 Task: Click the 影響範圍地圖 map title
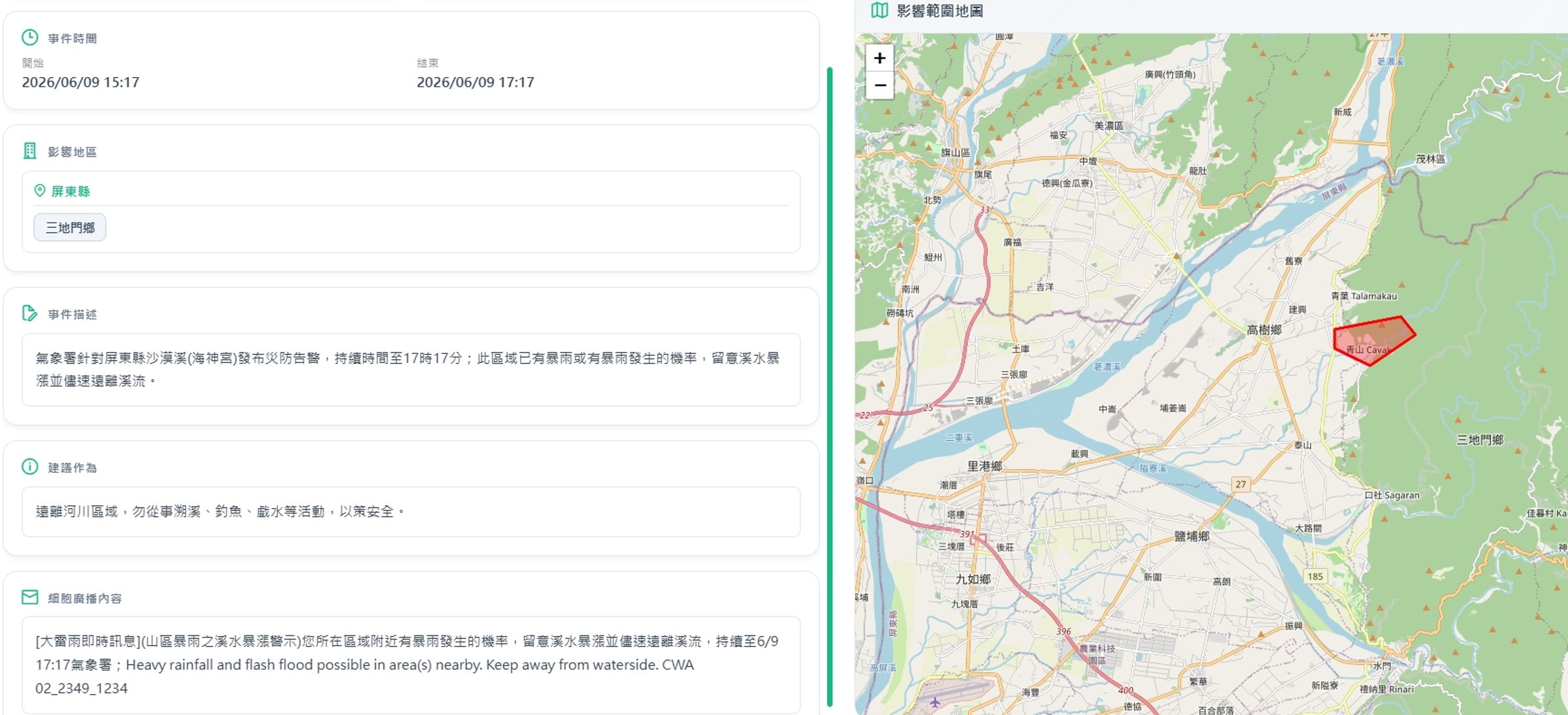tap(939, 11)
